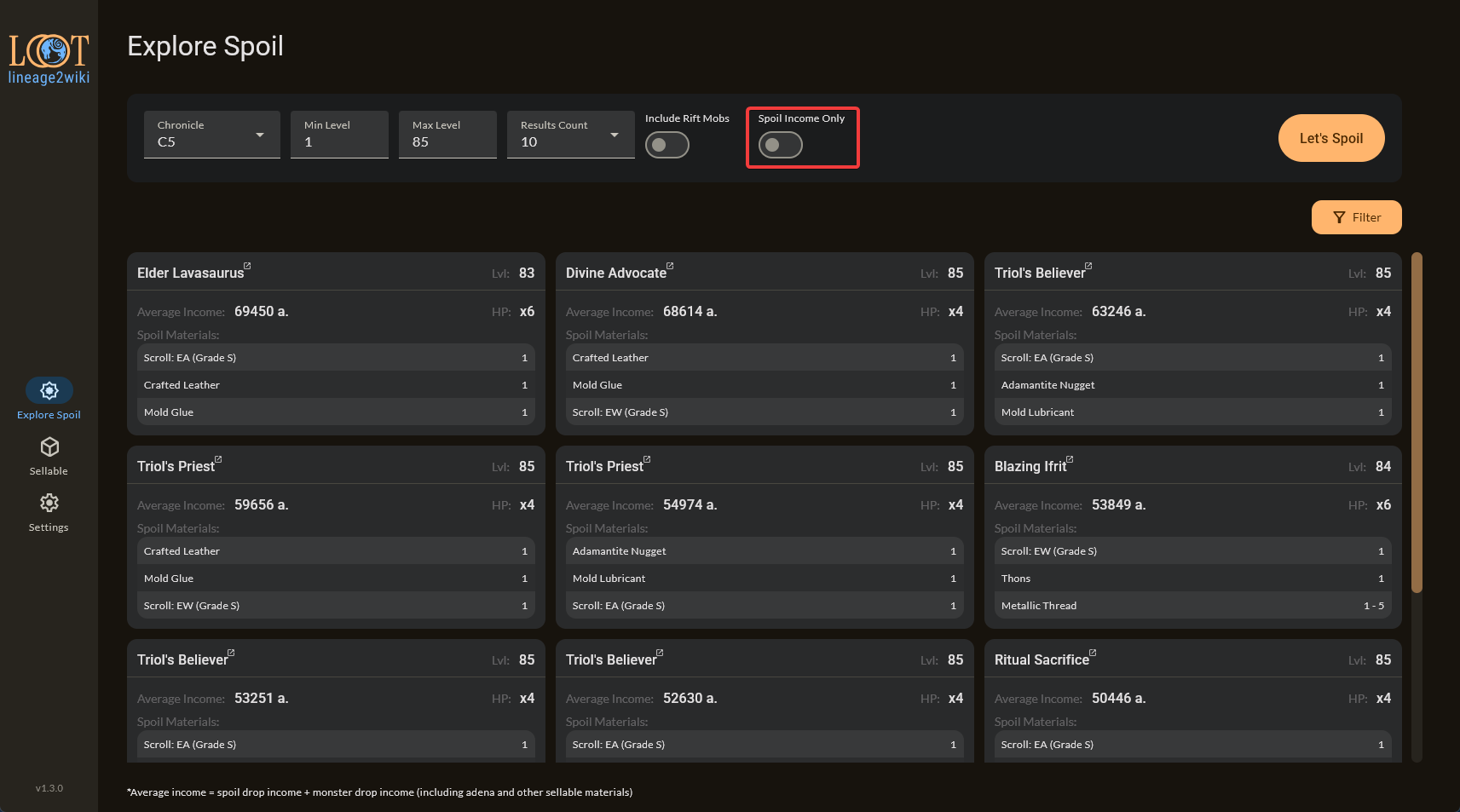The height and width of the screenshot is (812, 1460).
Task: Click the Loot lineage2wiki logo
Action: tap(49, 59)
